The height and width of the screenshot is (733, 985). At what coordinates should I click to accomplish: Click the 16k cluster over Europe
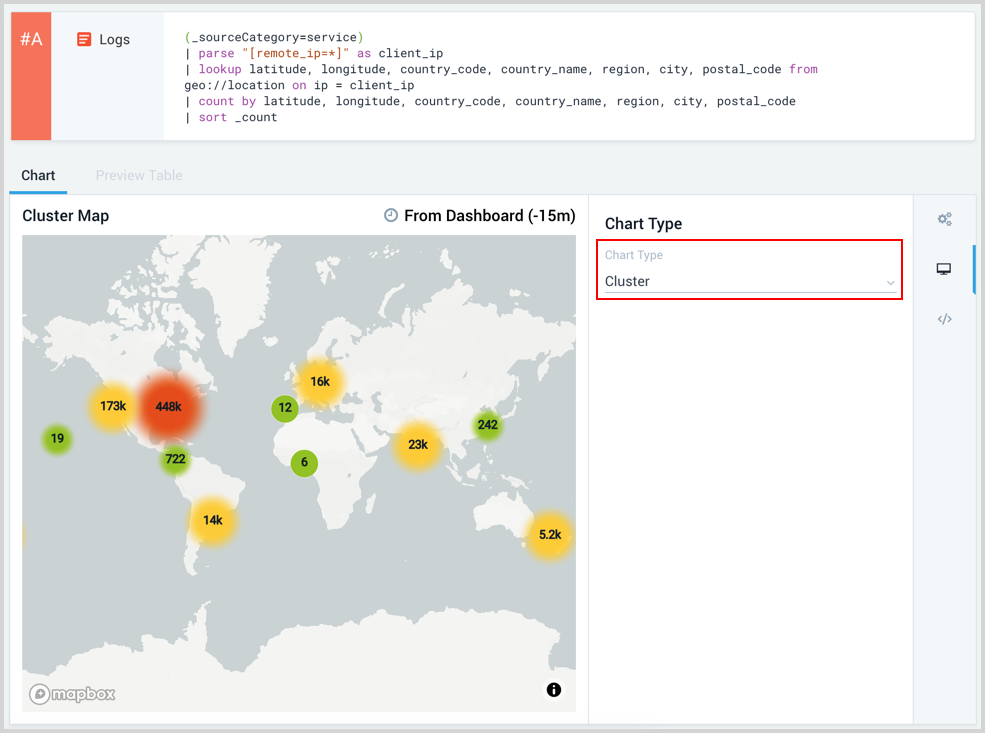click(x=320, y=381)
